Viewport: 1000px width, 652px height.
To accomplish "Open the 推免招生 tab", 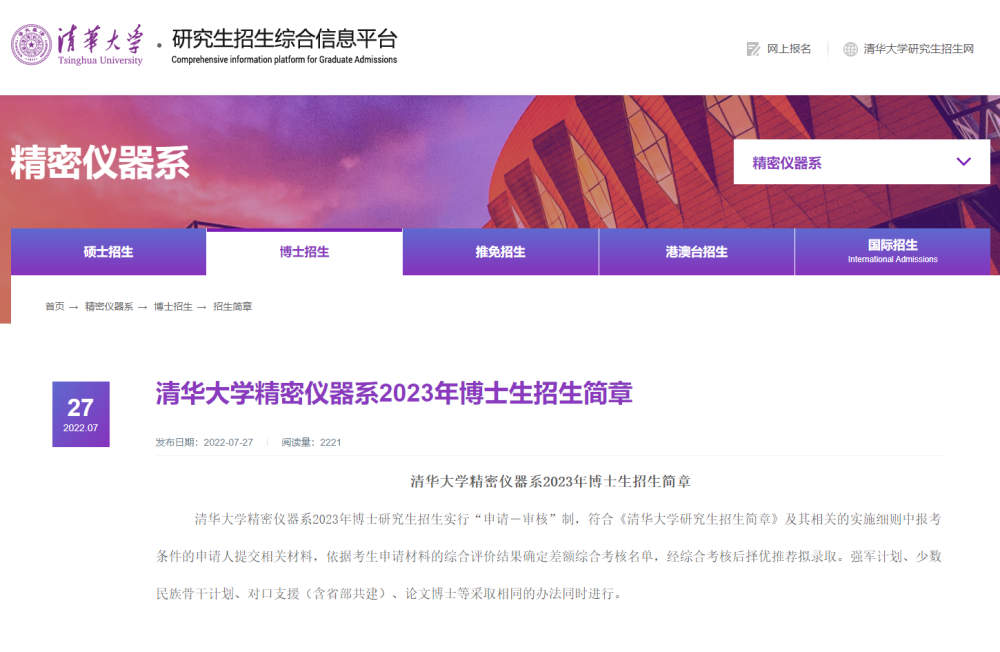I will click(x=501, y=252).
